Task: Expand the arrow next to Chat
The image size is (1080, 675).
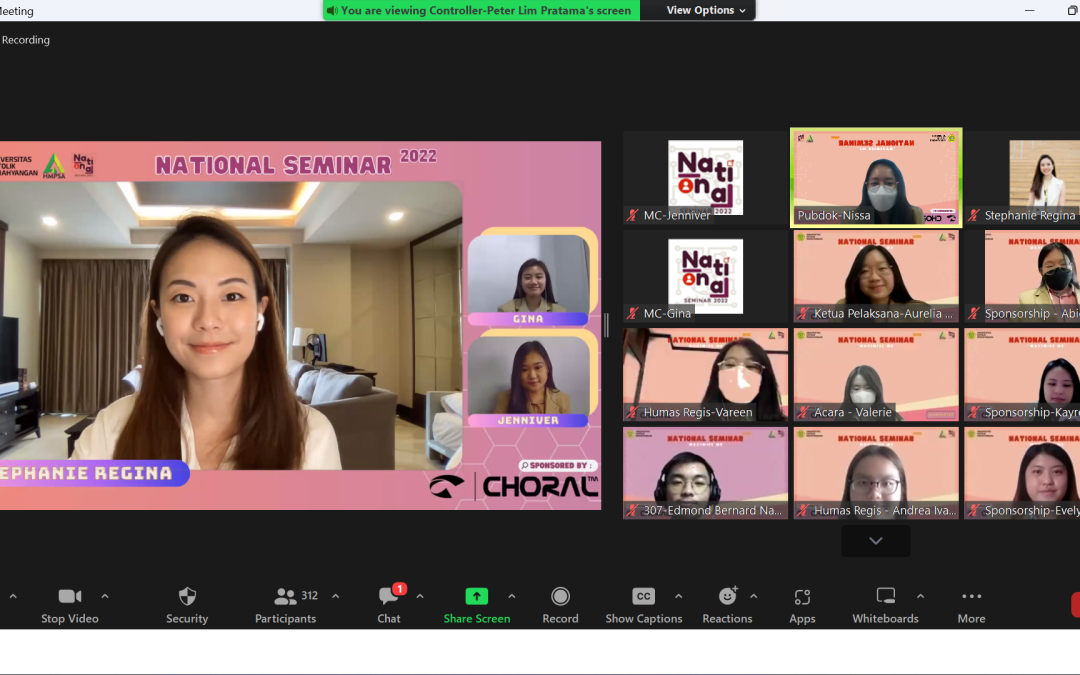Action: pyautogui.click(x=420, y=596)
